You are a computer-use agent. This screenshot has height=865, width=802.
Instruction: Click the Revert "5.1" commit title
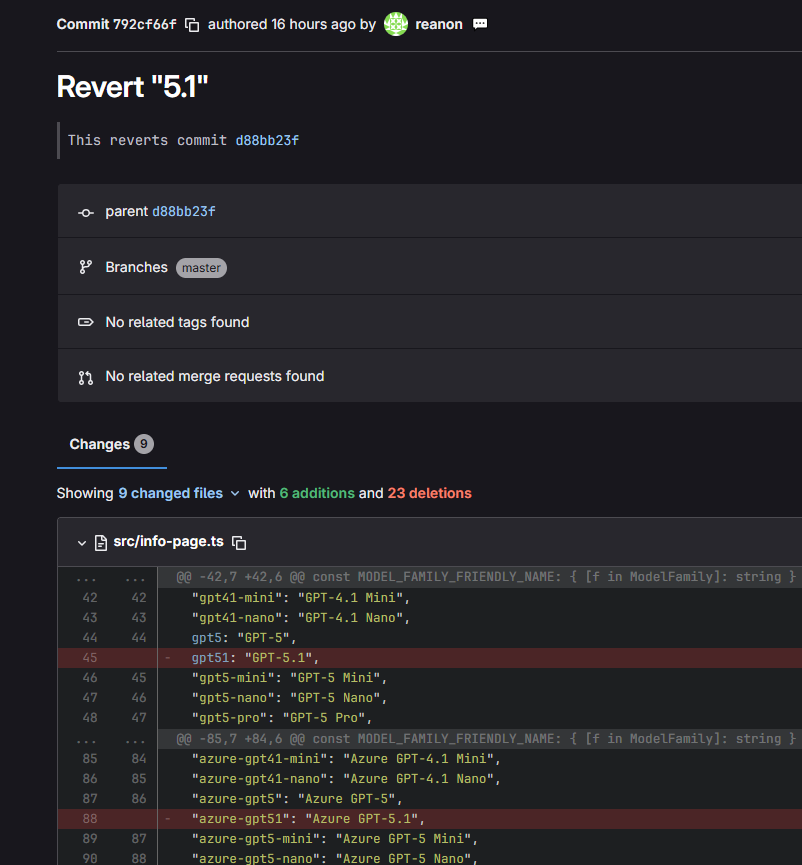click(x=132, y=87)
